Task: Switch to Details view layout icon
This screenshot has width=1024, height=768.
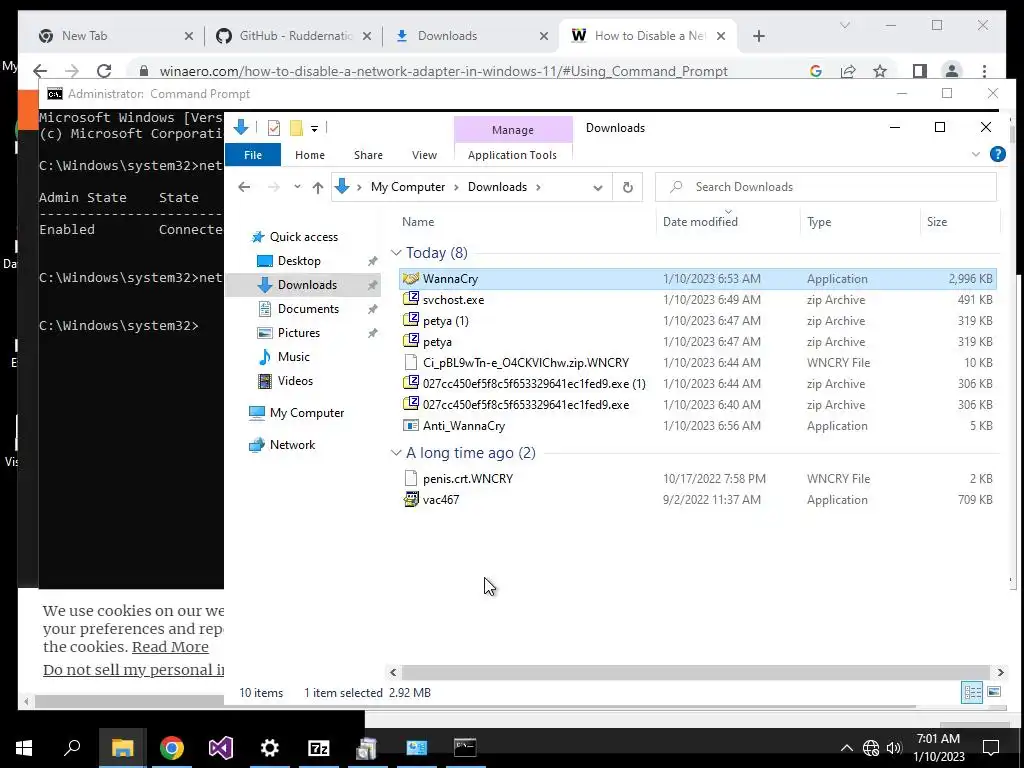Action: coord(972,692)
